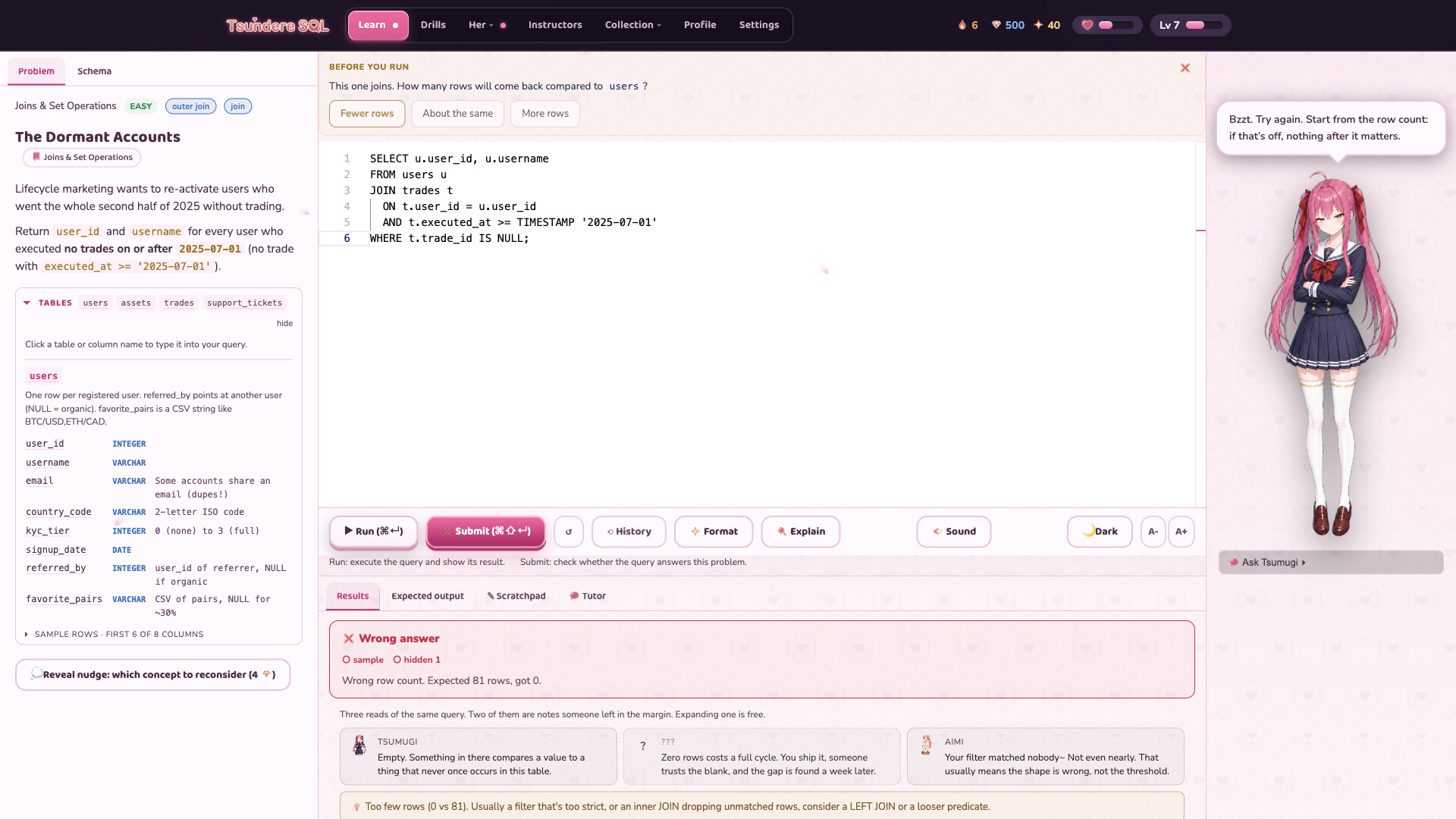
Task: Go to the Drills page
Action: point(433,25)
